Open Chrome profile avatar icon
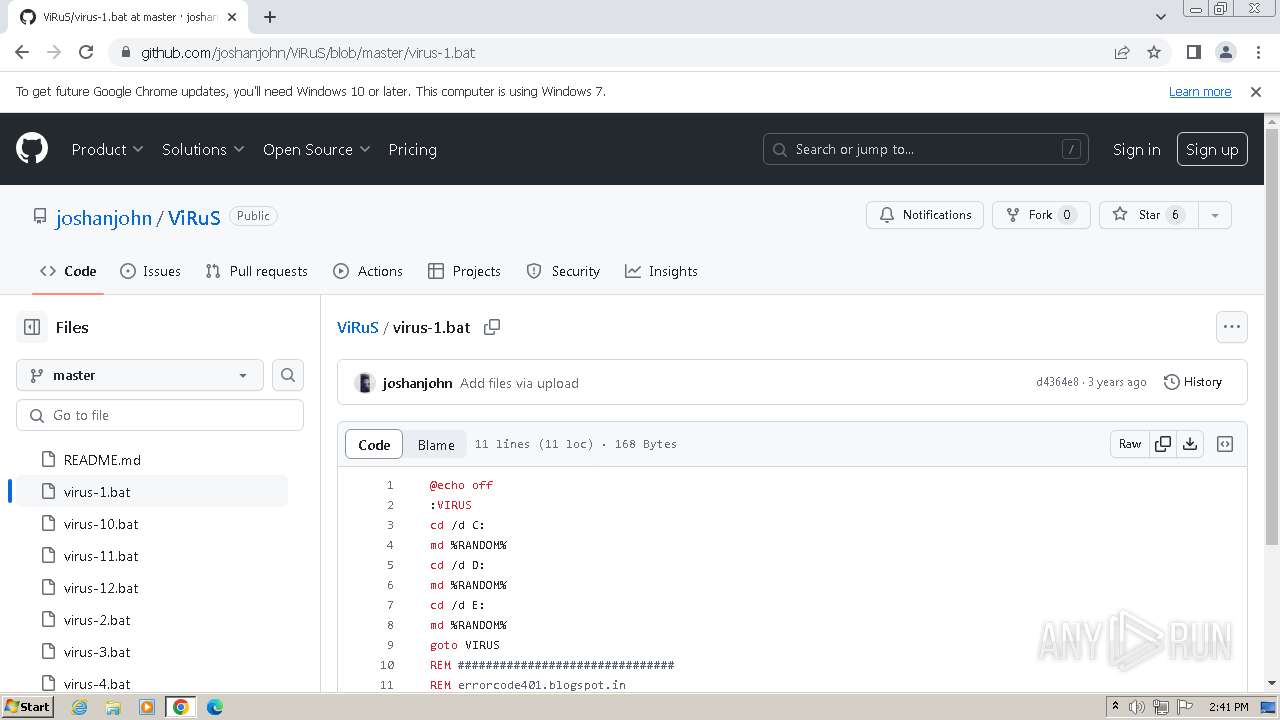 coord(1226,52)
